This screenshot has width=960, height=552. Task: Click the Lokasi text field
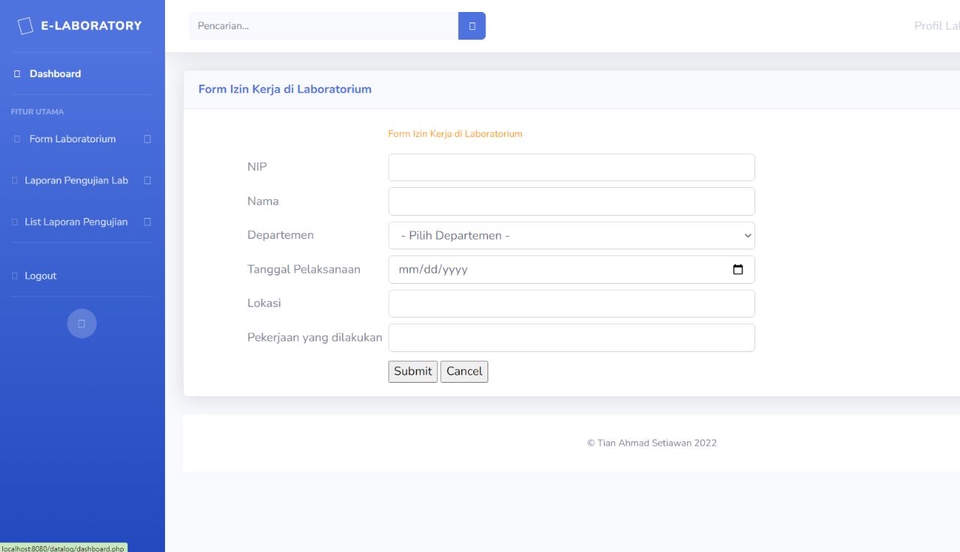tap(571, 303)
